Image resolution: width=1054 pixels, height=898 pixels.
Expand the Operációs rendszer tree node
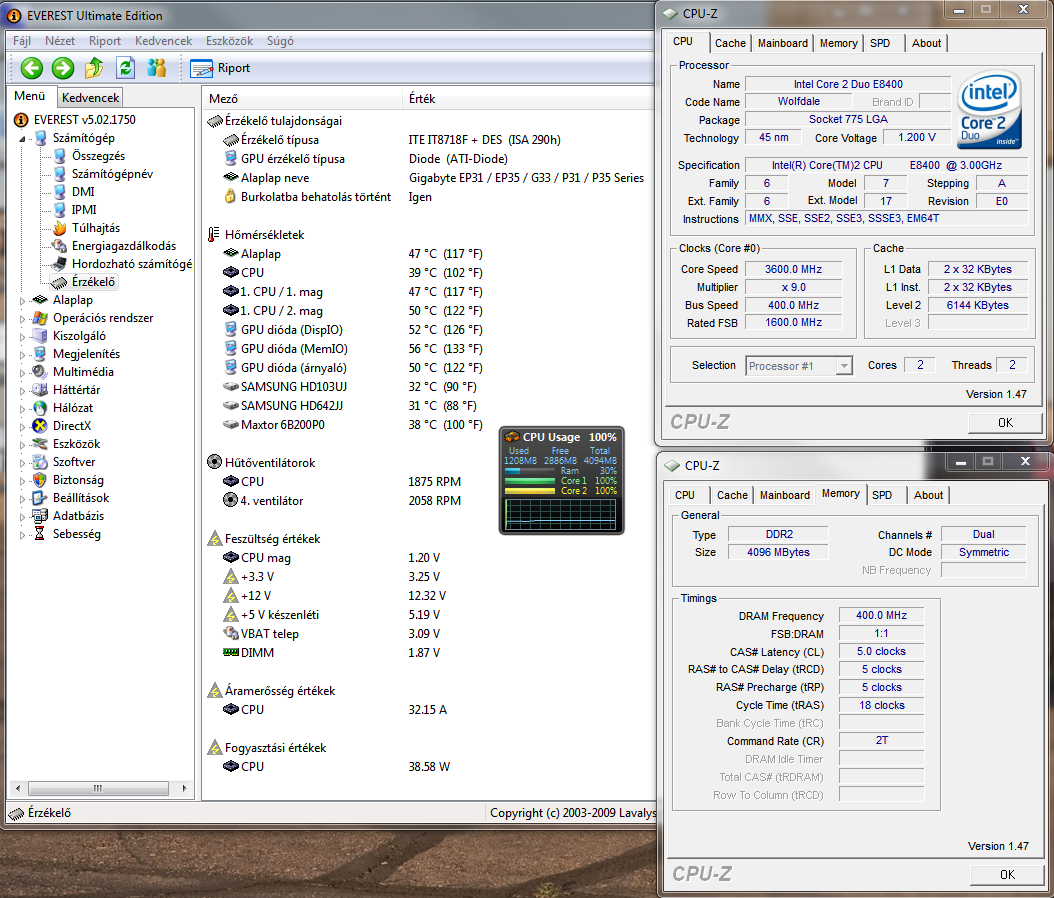pyautogui.click(x=22, y=319)
